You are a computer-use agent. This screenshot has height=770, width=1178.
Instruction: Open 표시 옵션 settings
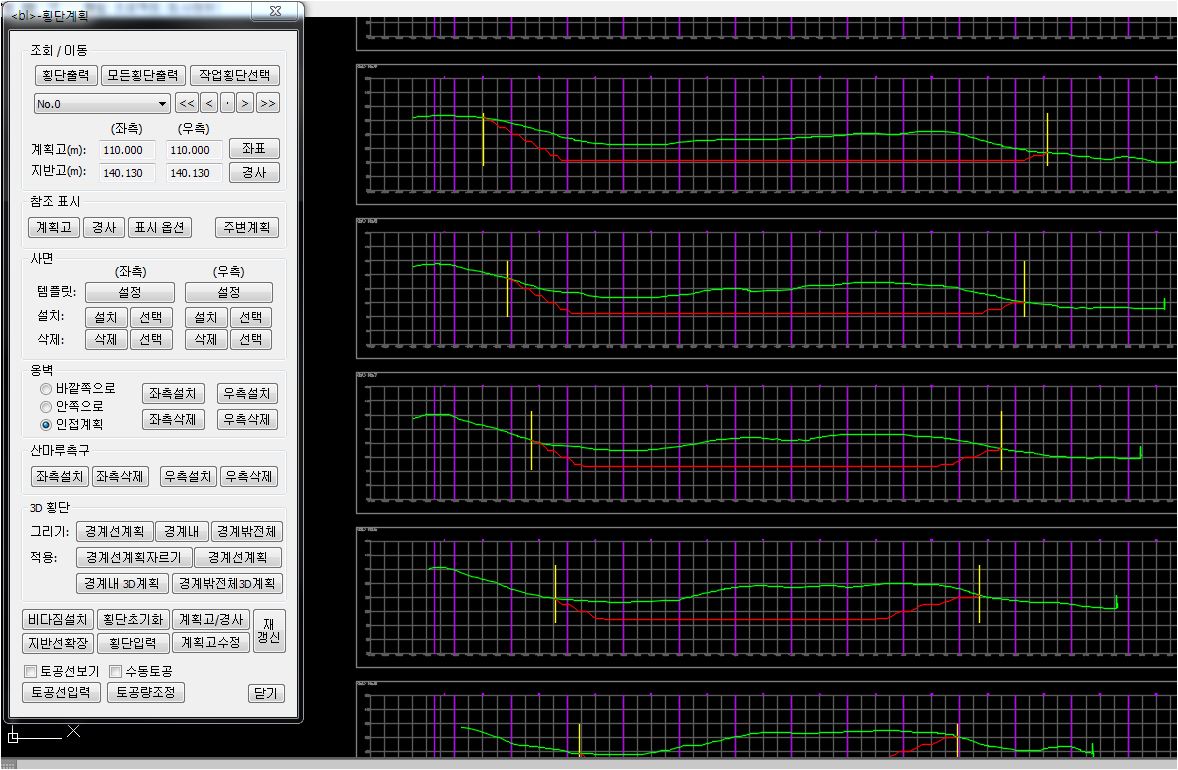(x=159, y=227)
